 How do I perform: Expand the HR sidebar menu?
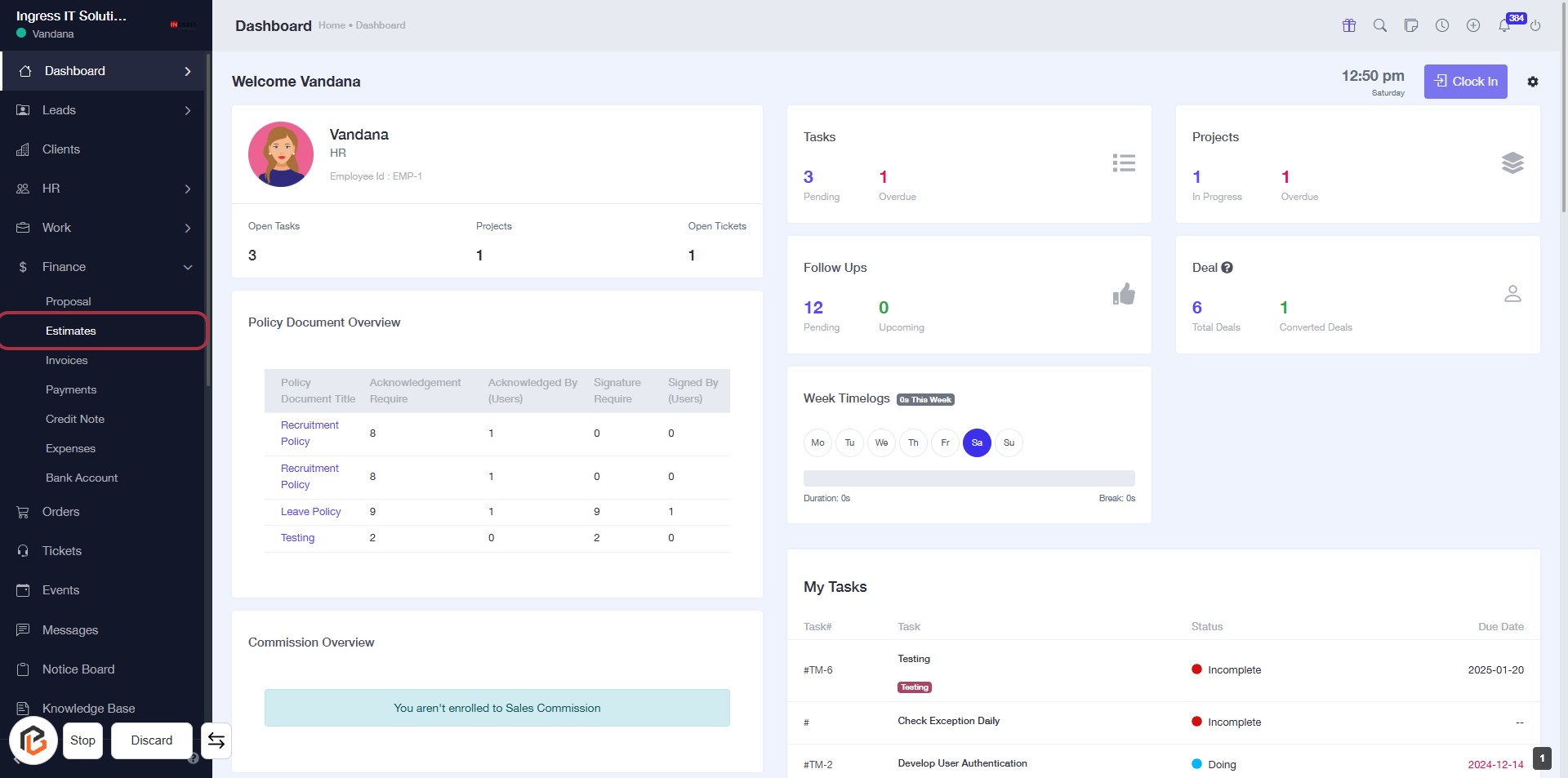click(104, 189)
